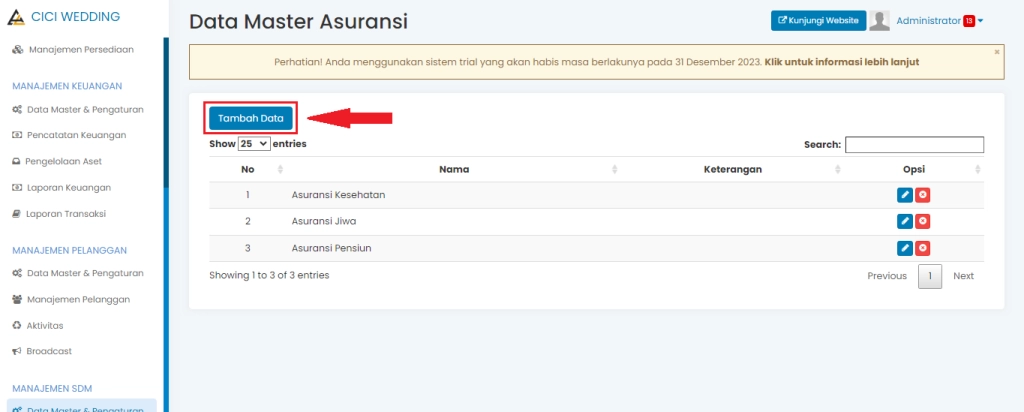Click the Tambah Data button
Image resolution: width=1024 pixels, height=412 pixels.
click(x=251, y=118)
